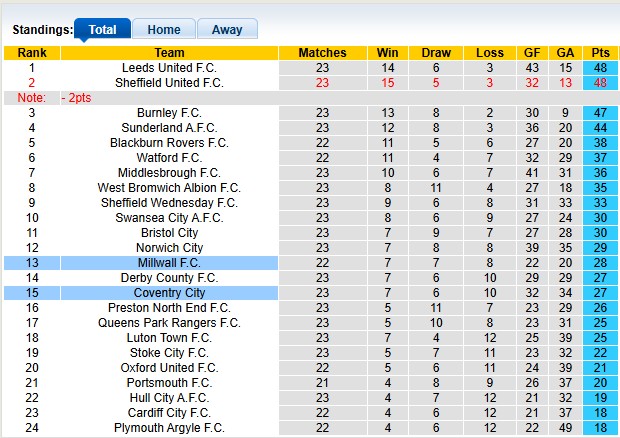620x438 pixels.
Task: Select the Away standings tab
Action: (227, 29)
